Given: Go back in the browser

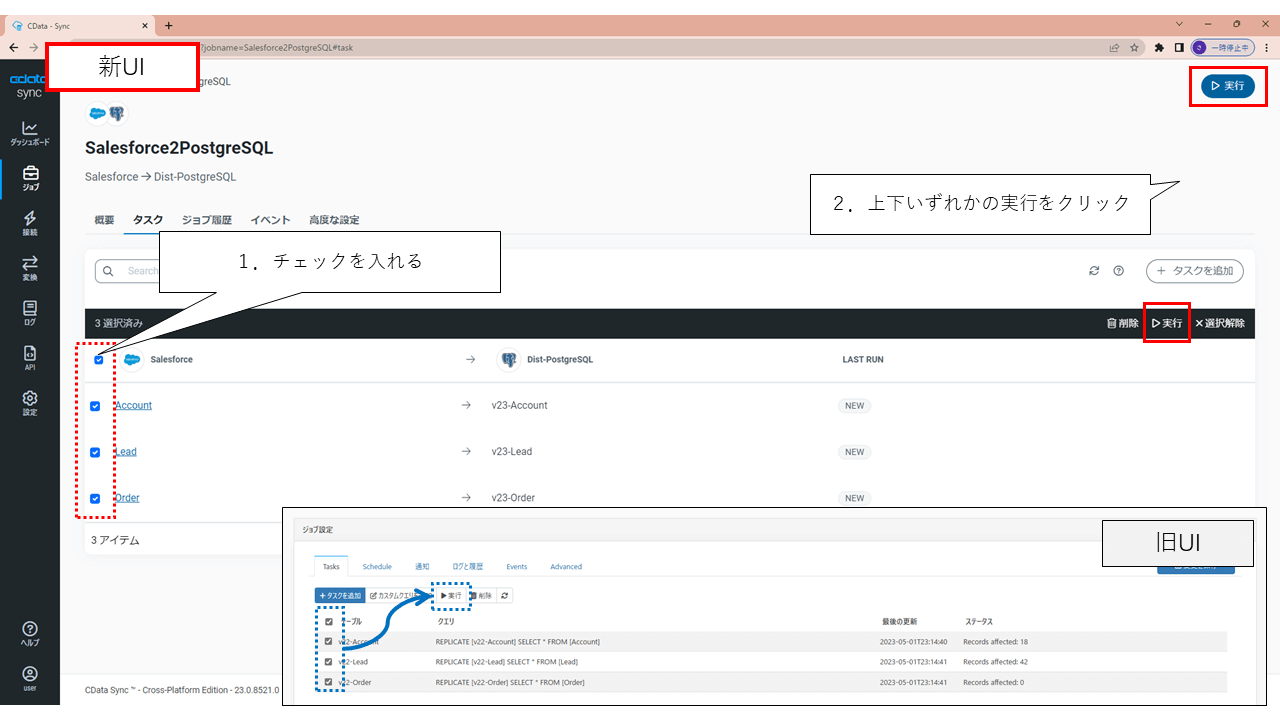Looking at the screenshot, I should pos(13,47).
